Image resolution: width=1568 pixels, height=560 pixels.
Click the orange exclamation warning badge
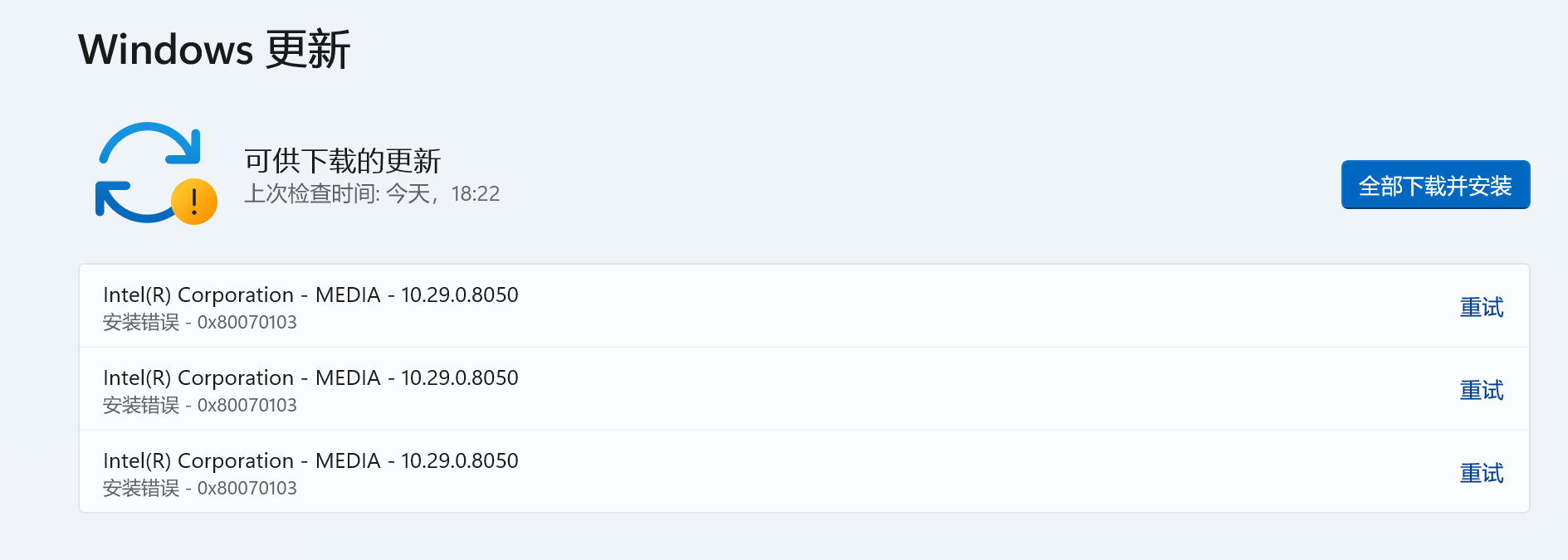click(x=194, y=202)
